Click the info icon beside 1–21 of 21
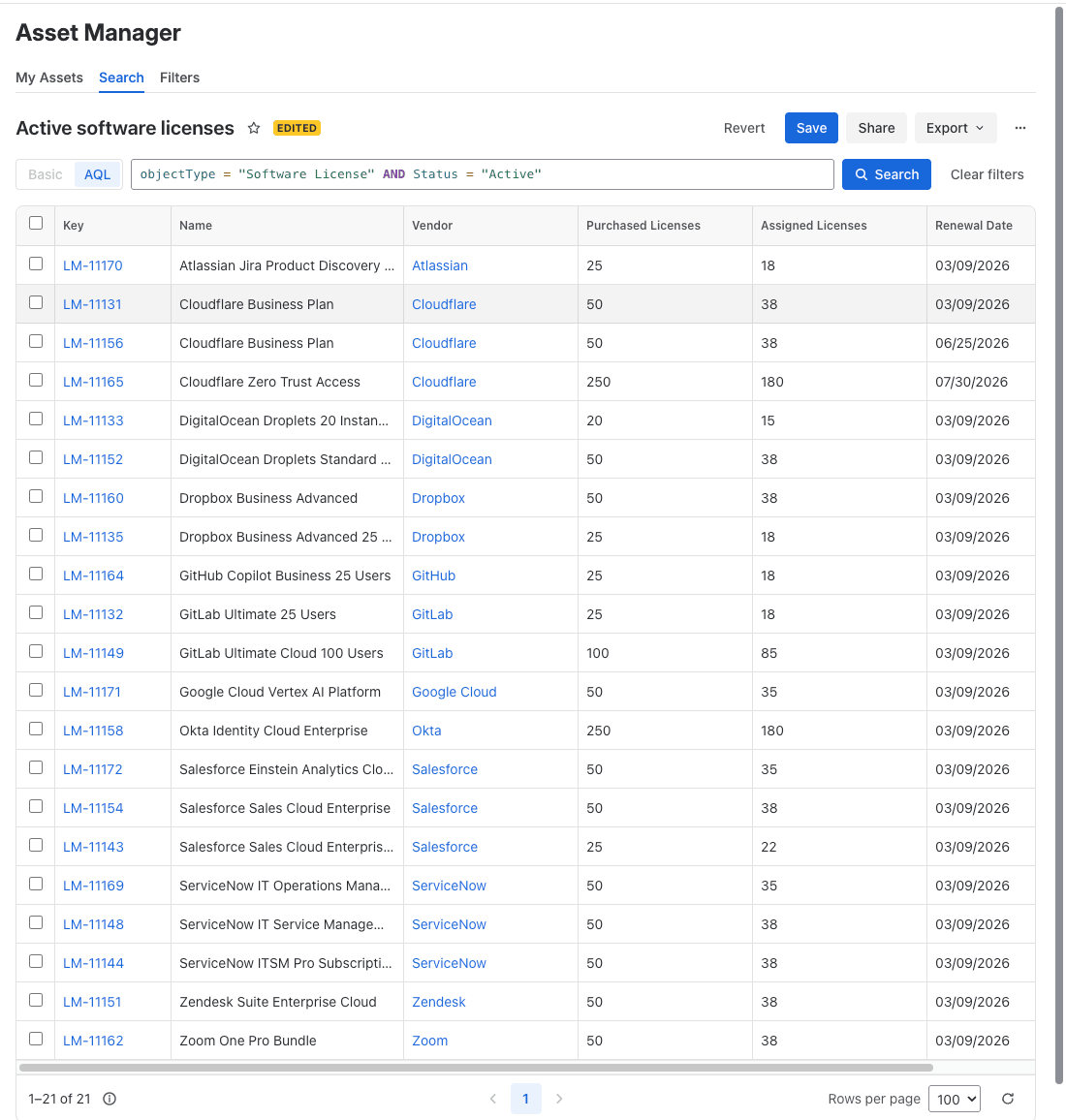Screen dimensions: 1066x1120 (x=110, y=1099)
